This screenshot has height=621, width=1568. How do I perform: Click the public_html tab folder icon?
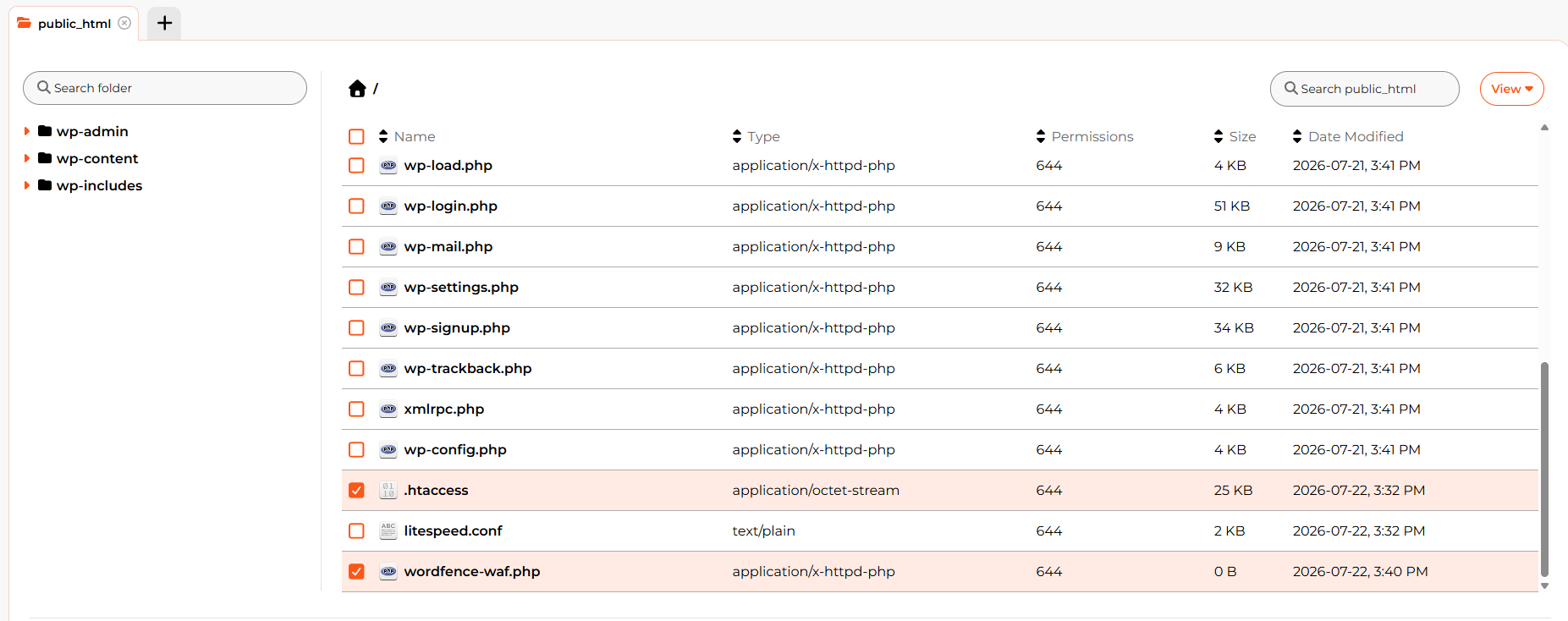click(25, 23)
